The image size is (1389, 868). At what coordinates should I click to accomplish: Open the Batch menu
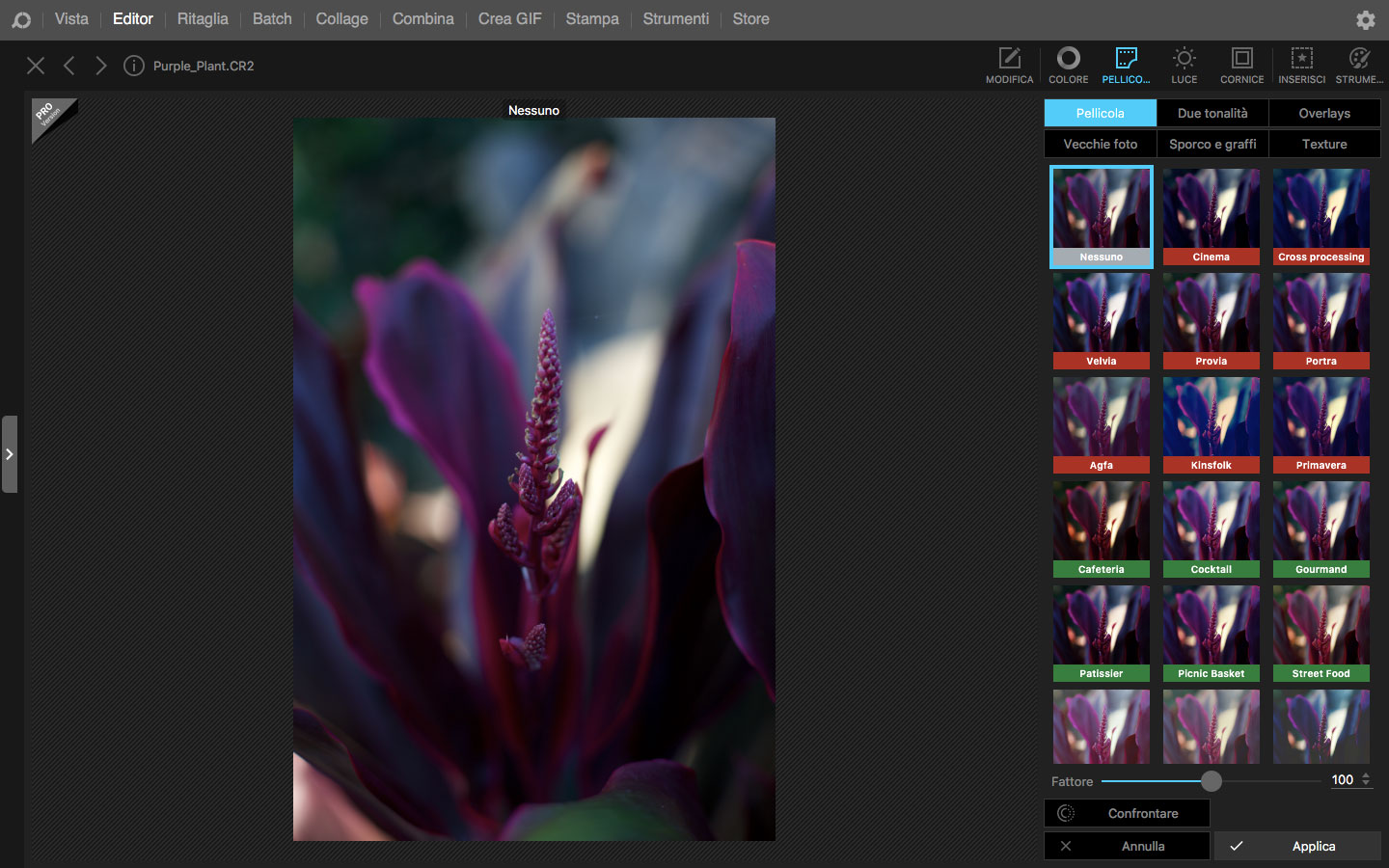[x=272, y=19]
